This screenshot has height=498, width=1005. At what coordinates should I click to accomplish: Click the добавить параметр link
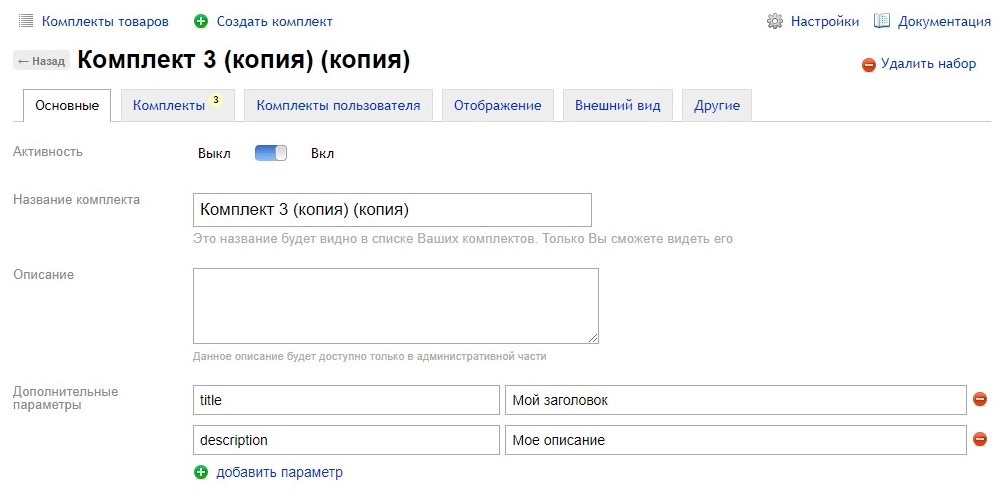click(279, 472)
